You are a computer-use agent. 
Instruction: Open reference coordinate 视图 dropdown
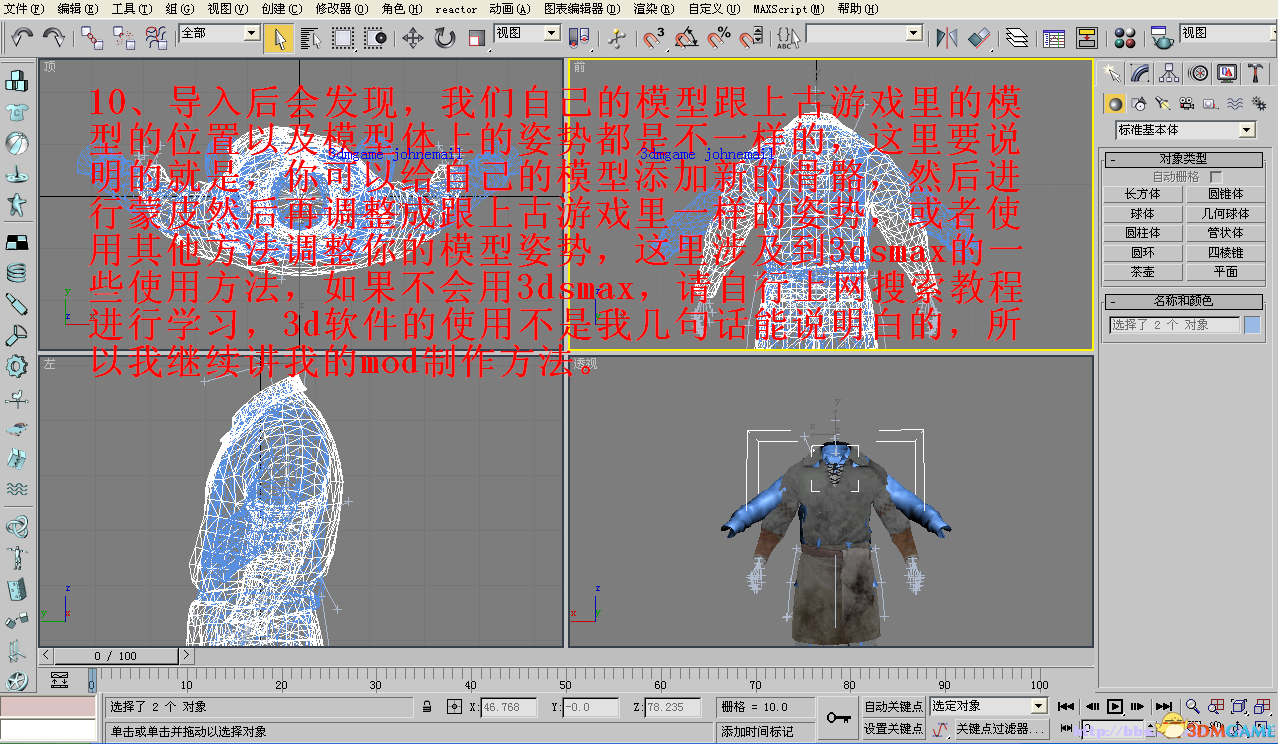551,33
